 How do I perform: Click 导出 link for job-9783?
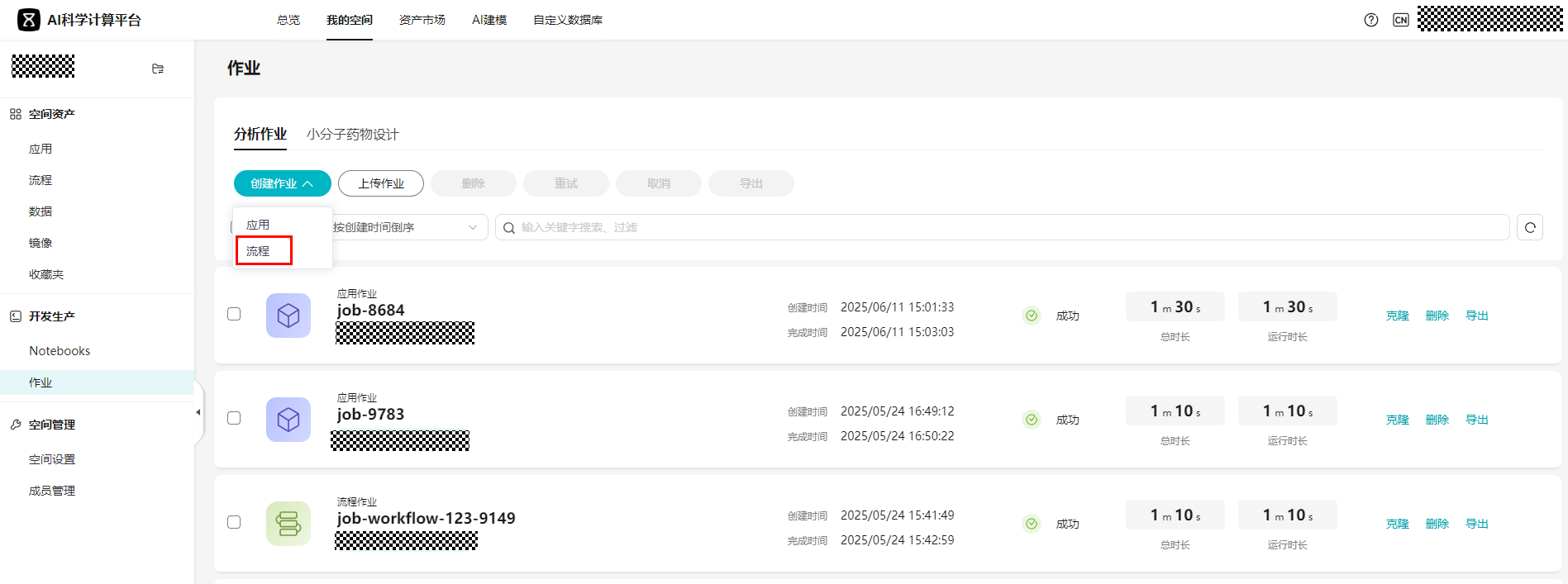(1477, 420)
